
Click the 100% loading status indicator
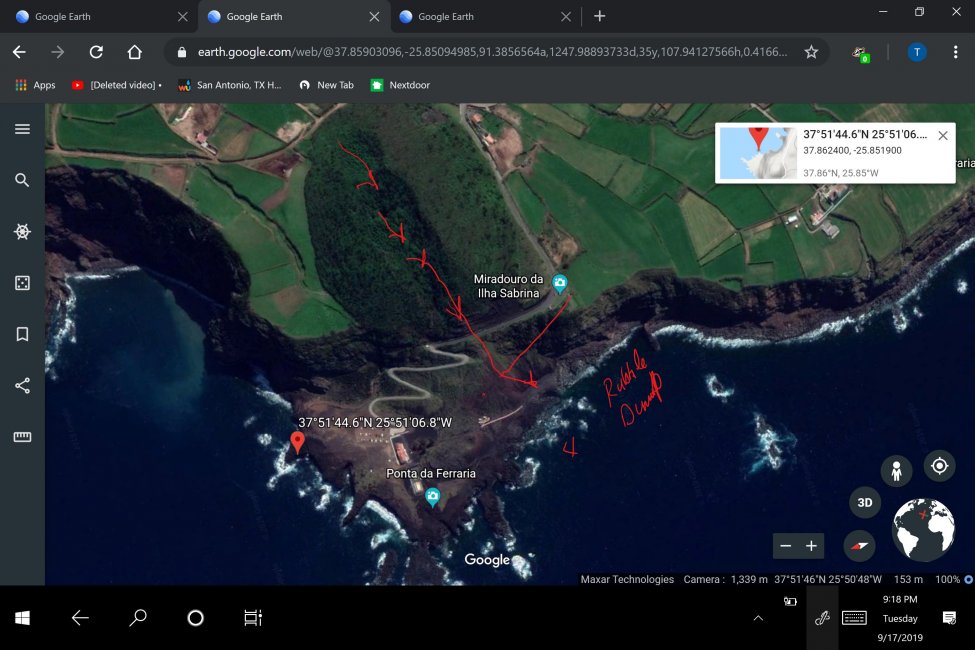(953, 579)
